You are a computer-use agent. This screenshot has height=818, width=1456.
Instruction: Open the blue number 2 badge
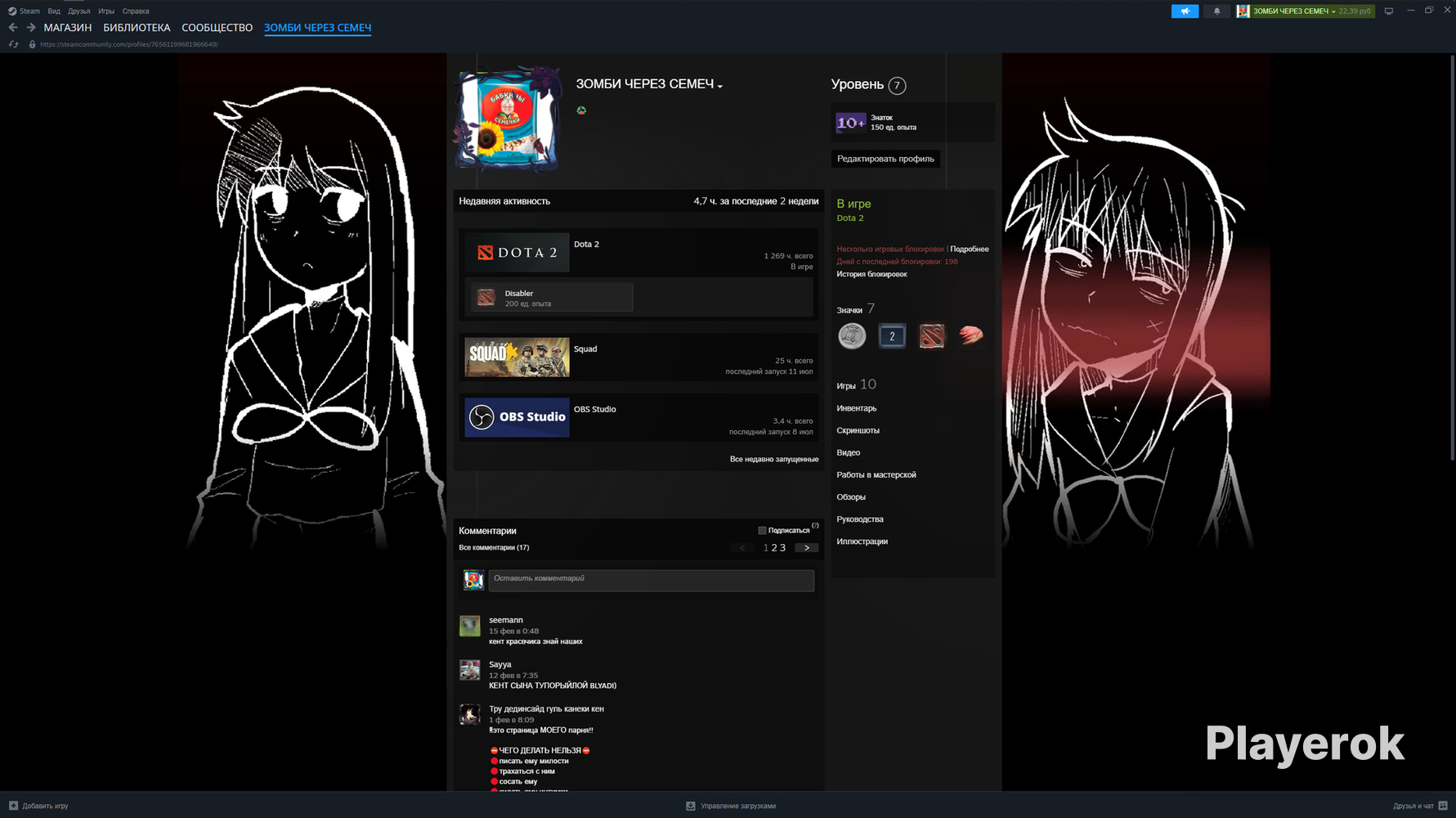pos(892,336)
